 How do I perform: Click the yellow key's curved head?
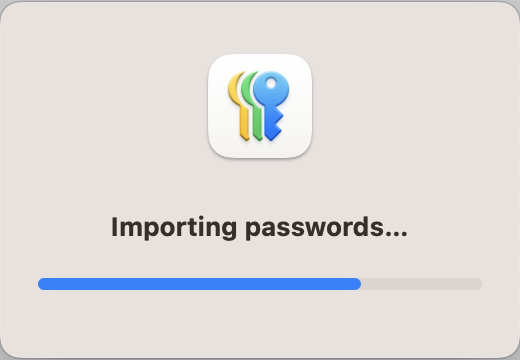click(233, 87)
